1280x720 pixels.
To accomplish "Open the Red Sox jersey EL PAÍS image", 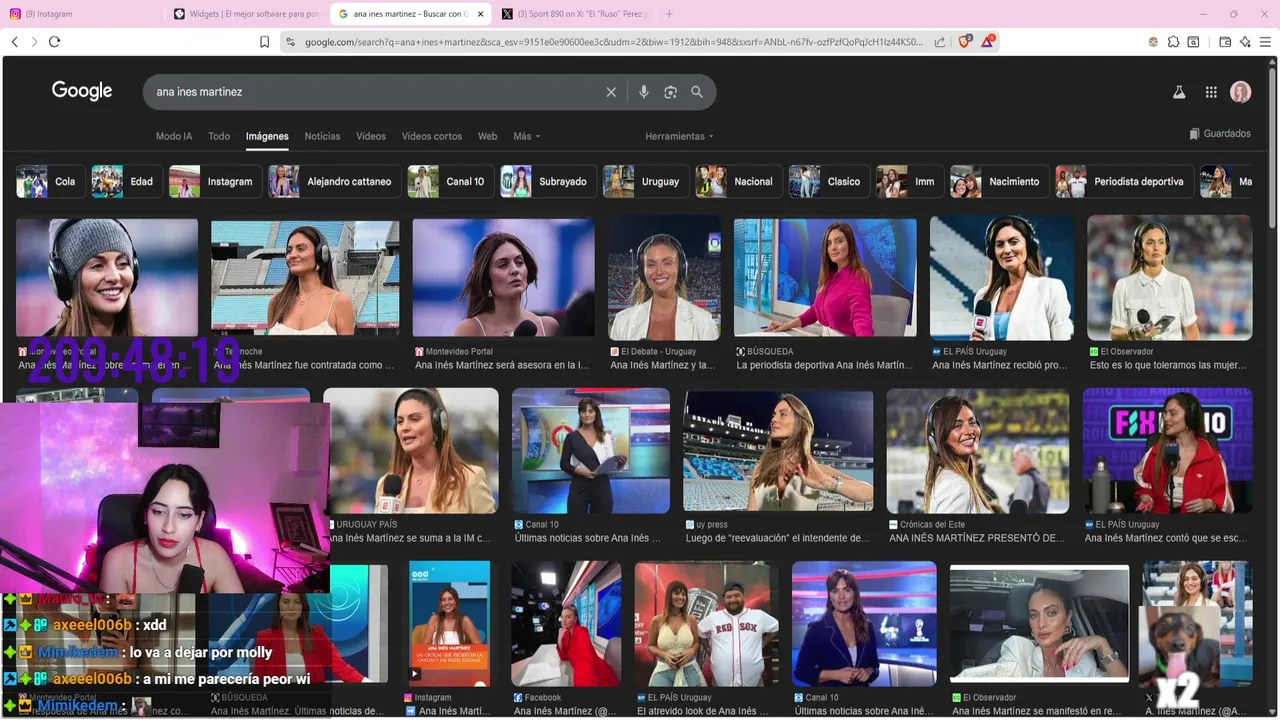I will [706, 624].
